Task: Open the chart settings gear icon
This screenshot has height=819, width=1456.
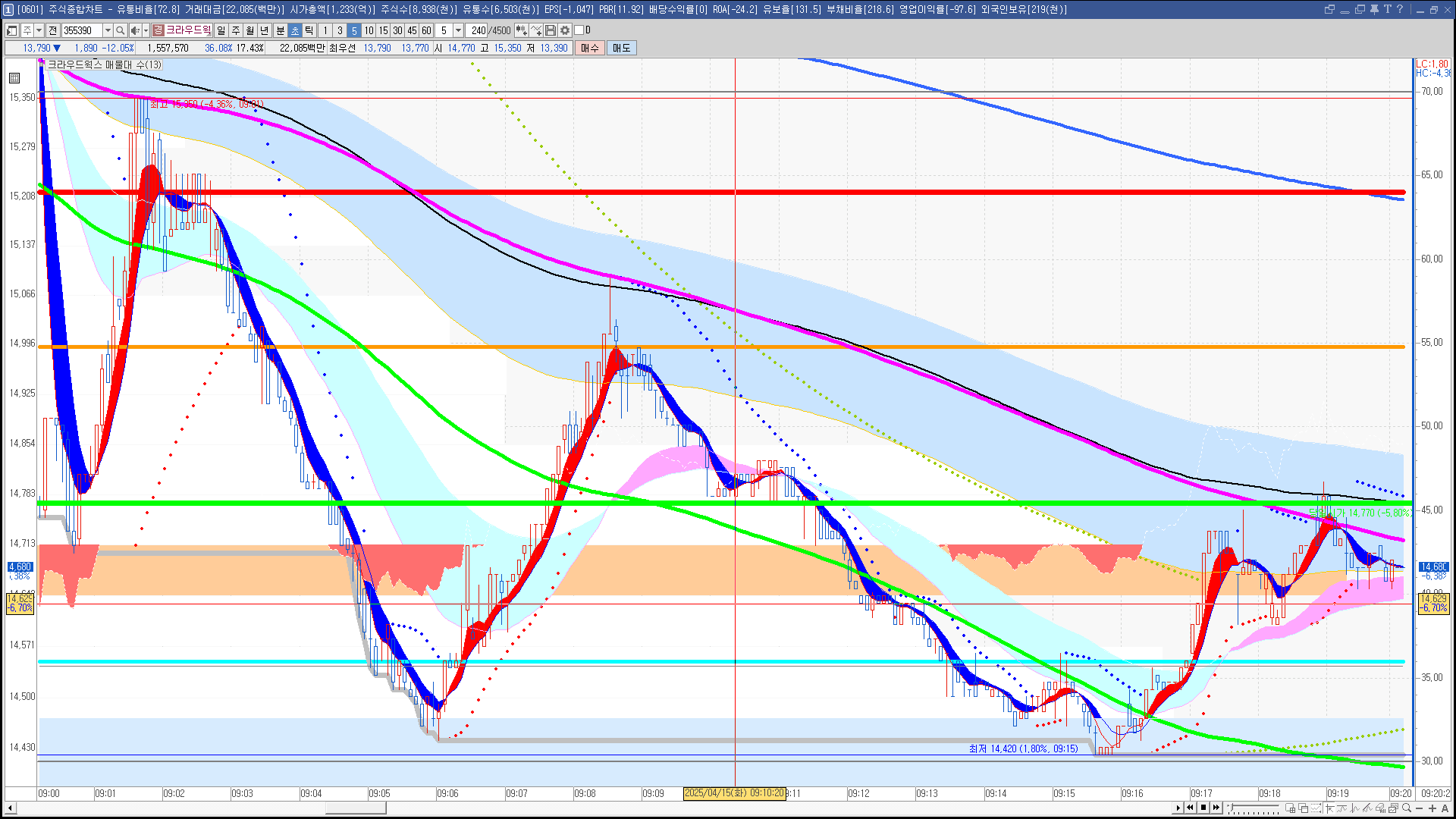Action: click(565, 30)
